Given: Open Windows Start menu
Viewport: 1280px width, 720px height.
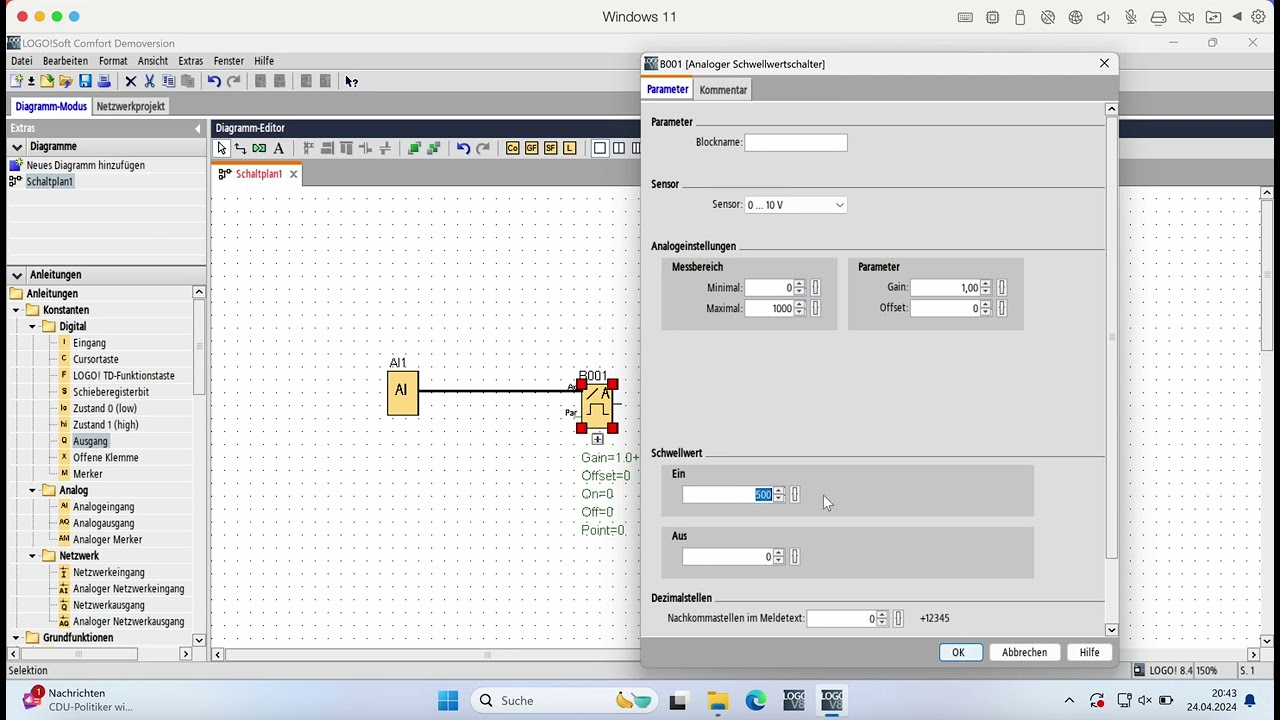Looking at the screenshot, I should click(x=448, y=700).
